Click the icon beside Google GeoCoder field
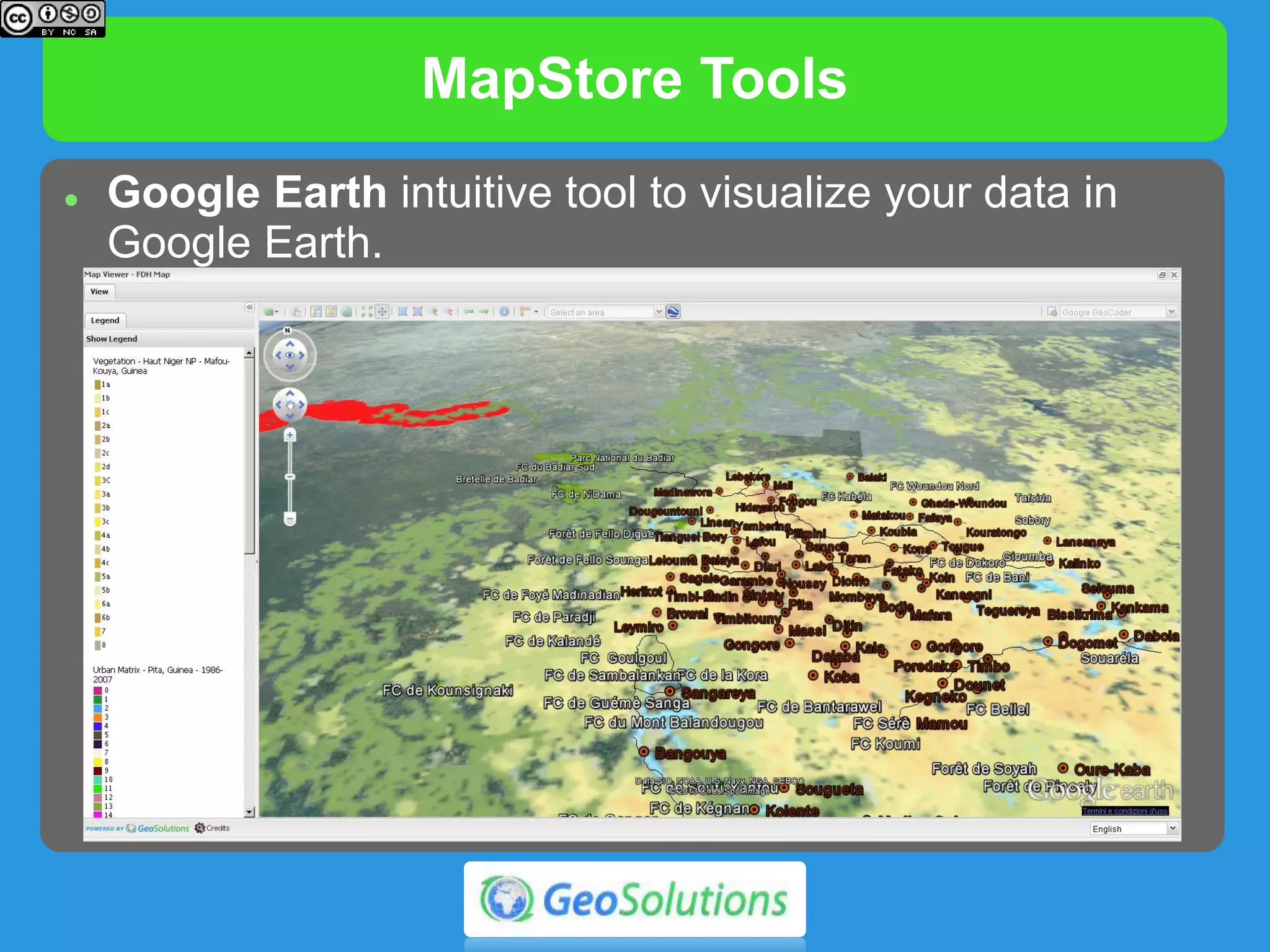Viewport: 1270px width, 952px height. pos(1052,312)
